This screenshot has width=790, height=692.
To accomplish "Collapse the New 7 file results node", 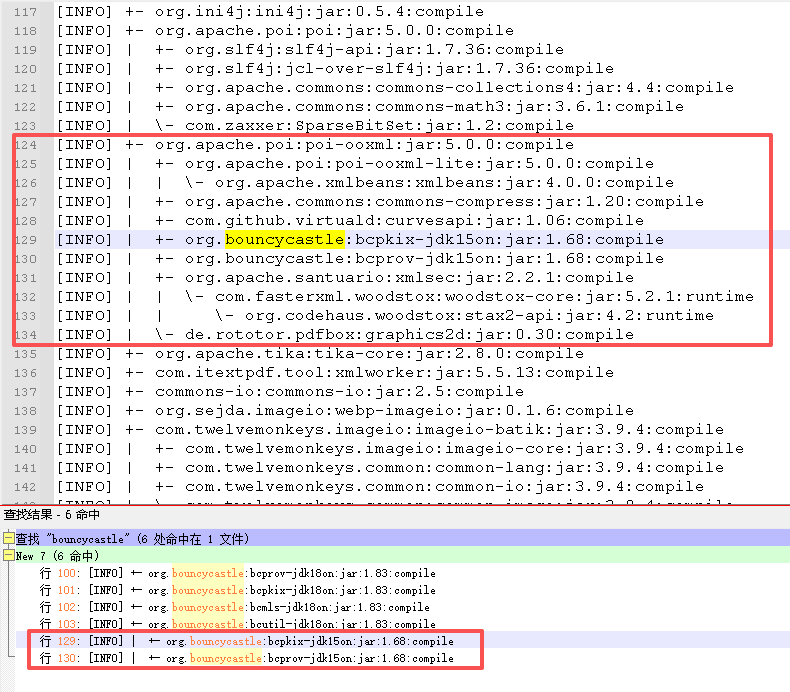I will pyautogui.click(x=8, y=555).
